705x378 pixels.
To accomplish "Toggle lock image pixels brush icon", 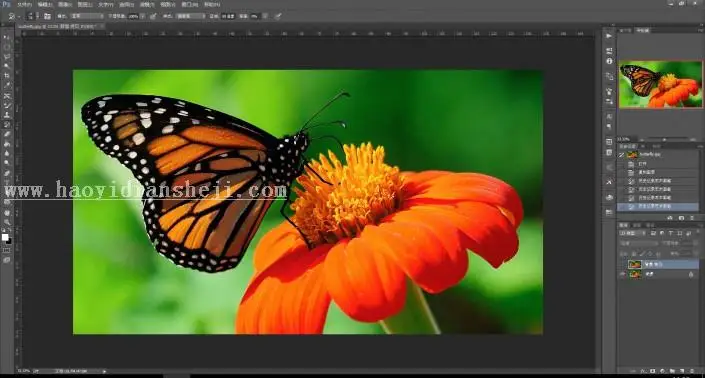I will pos(642,253).
